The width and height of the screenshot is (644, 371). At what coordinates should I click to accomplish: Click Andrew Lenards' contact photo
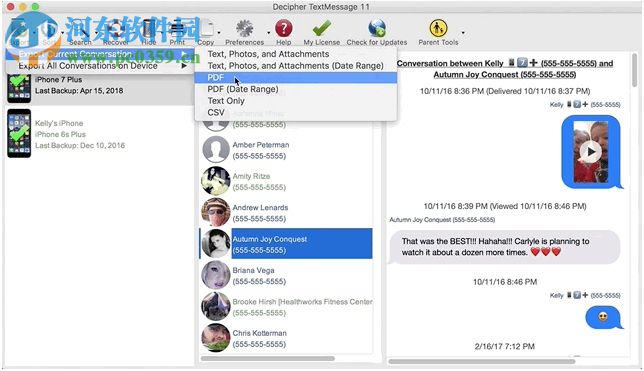216,212
